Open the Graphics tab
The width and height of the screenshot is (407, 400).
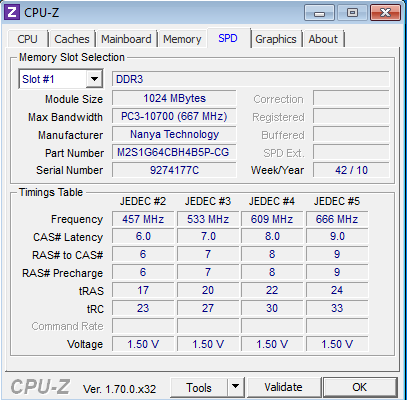(x=276, y=39)
